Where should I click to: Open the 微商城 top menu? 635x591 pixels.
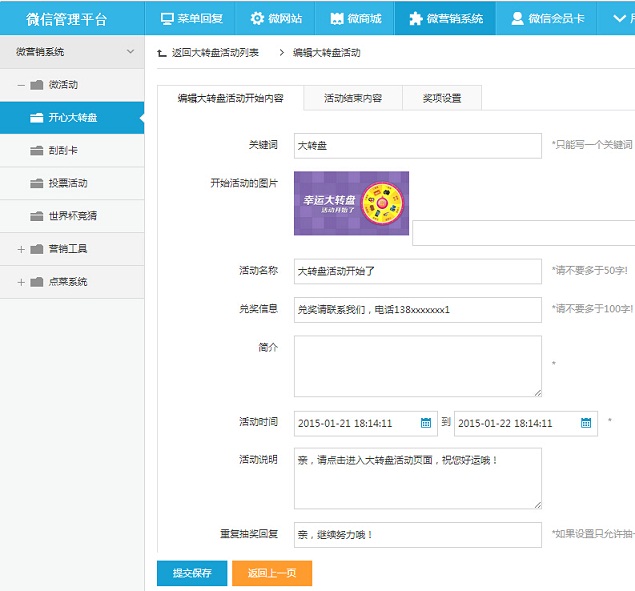coord(355,18)
